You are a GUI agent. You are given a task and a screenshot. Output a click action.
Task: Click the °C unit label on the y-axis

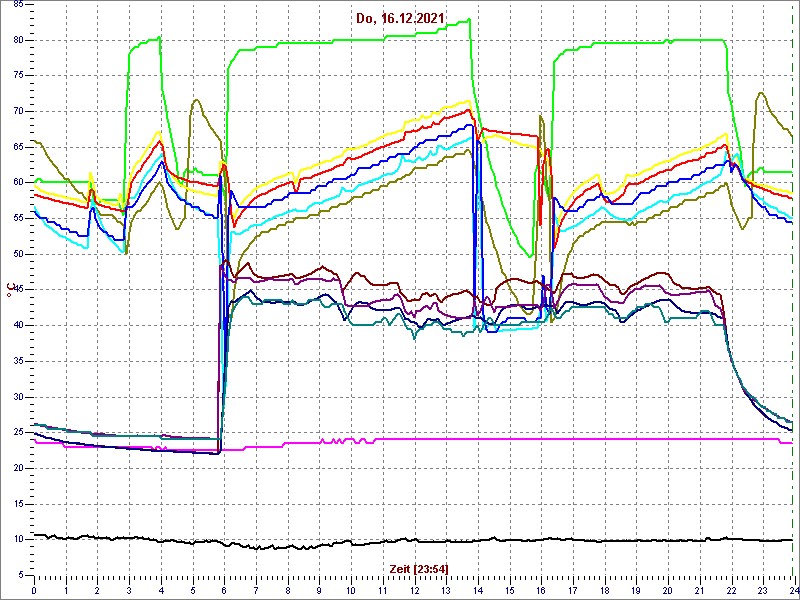(x=9, y=290)
